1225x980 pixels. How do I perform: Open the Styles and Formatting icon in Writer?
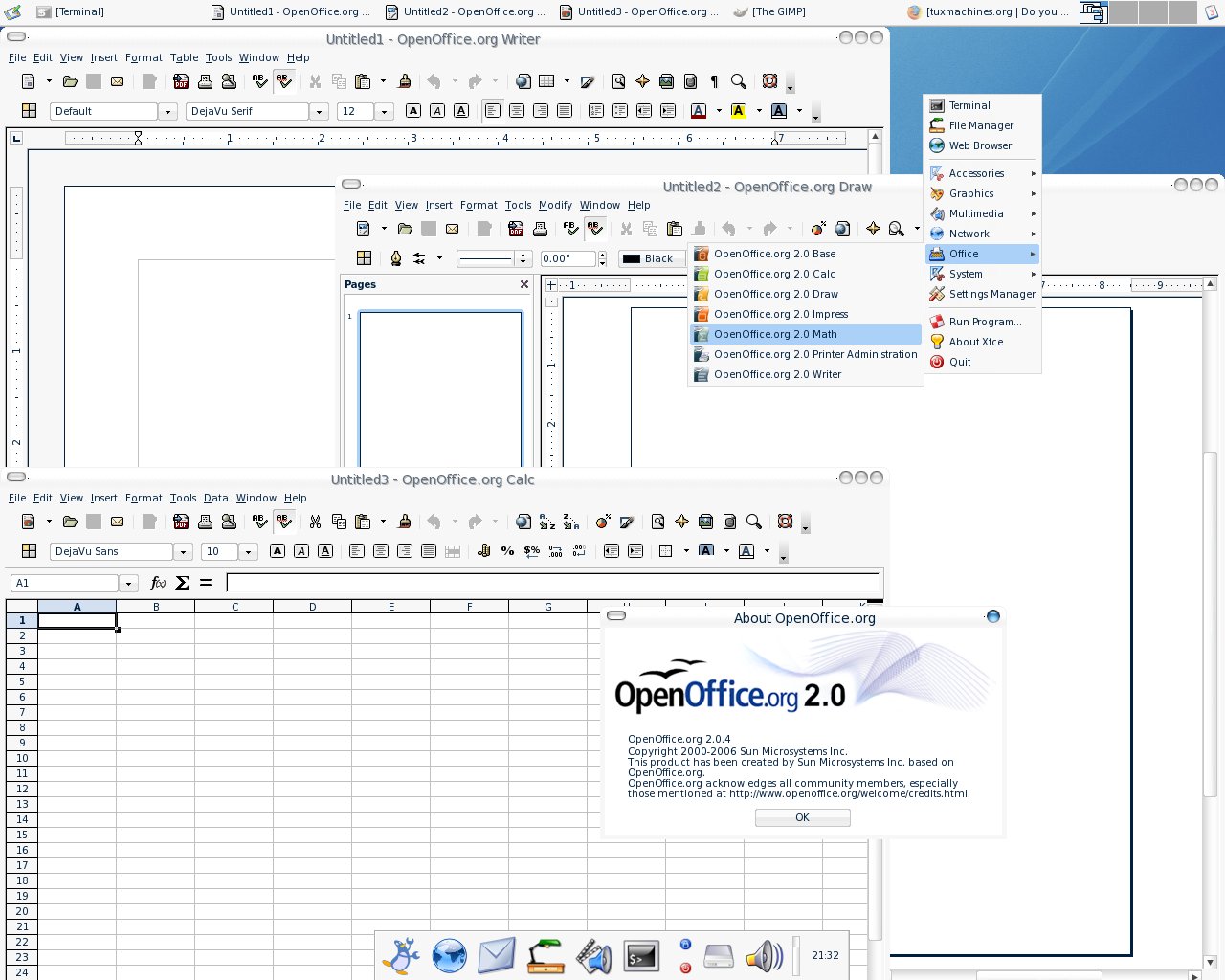[29, 111]
